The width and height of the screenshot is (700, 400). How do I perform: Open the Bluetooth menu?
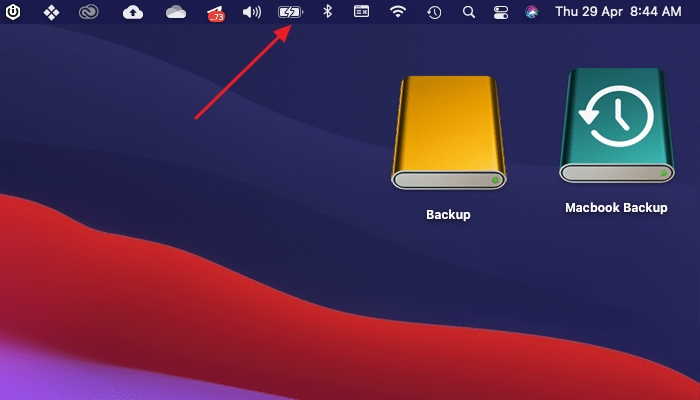pyautogui.click(x=328, y=12)
